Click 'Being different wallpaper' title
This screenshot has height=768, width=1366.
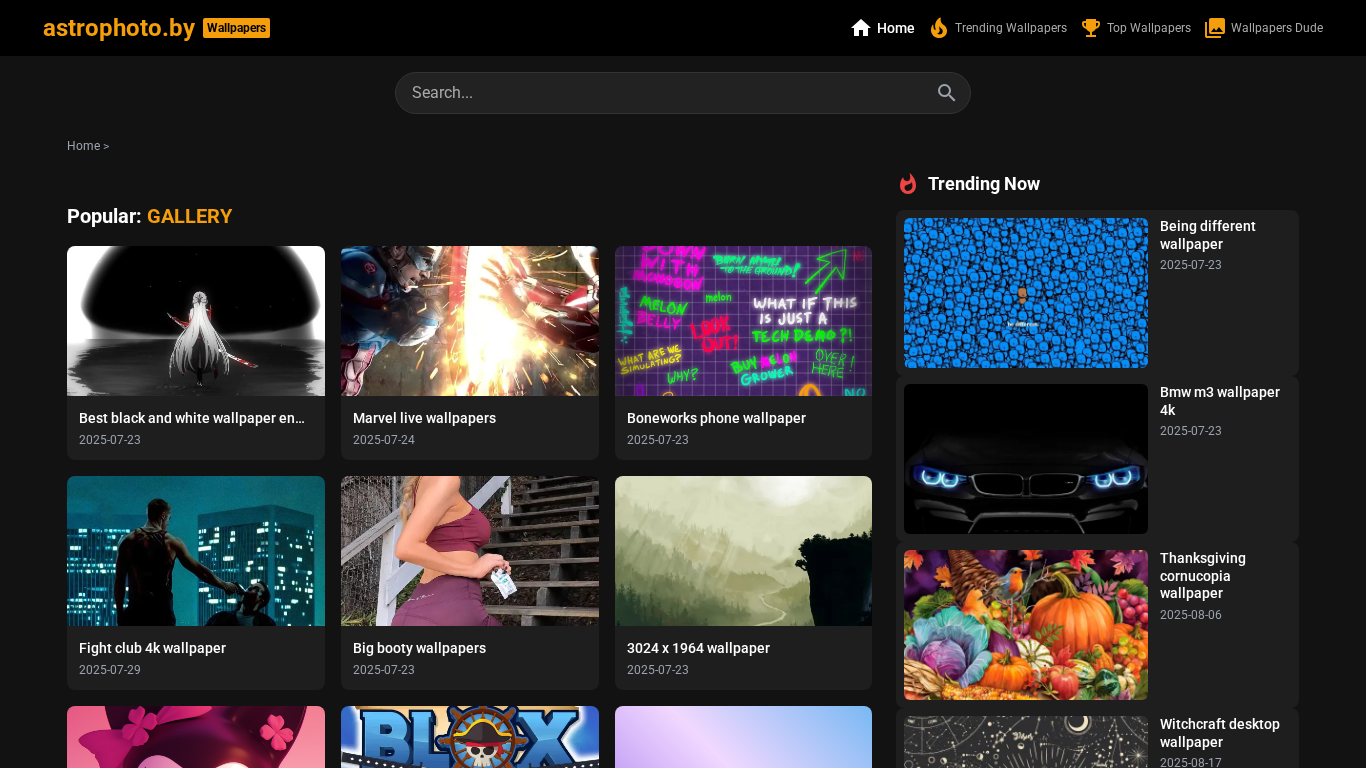(1208, 235)
